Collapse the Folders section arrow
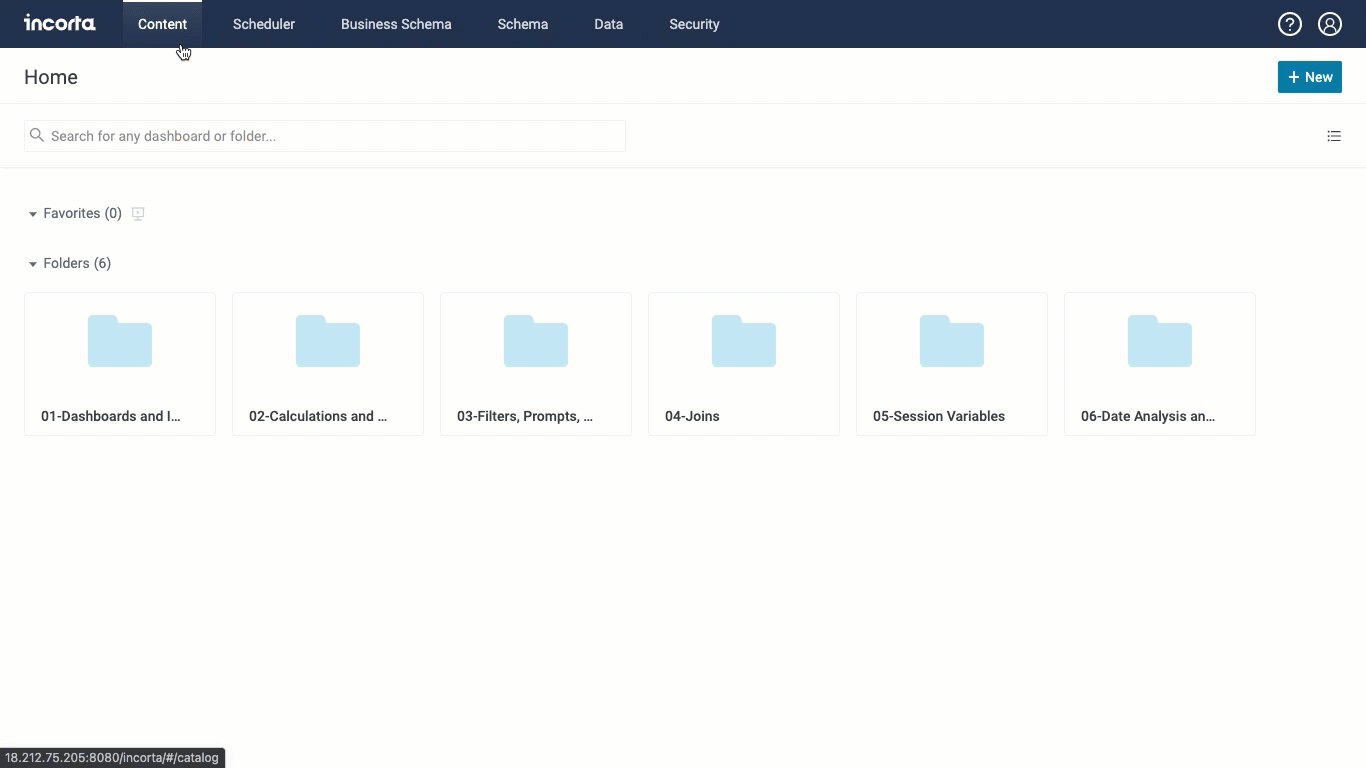 [x=33, y=264]
